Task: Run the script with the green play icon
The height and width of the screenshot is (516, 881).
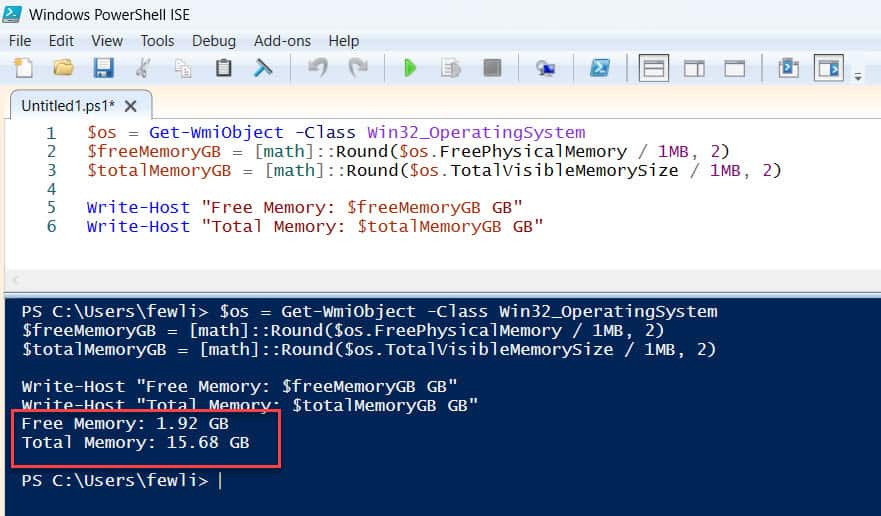Action: click(x=410, y=68)
